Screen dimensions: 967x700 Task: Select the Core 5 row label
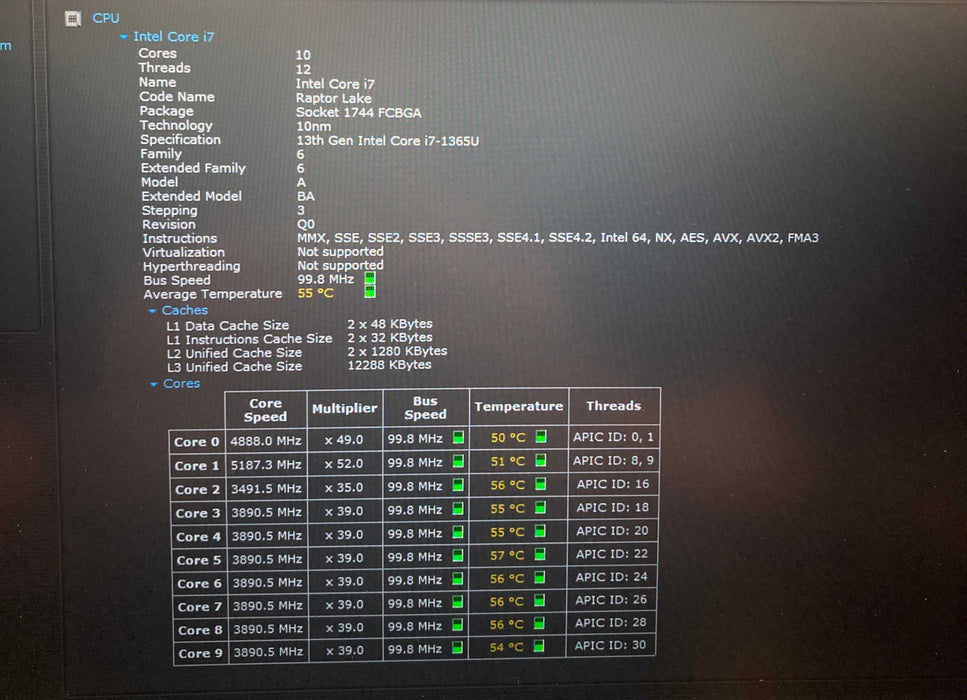point(199,561)
